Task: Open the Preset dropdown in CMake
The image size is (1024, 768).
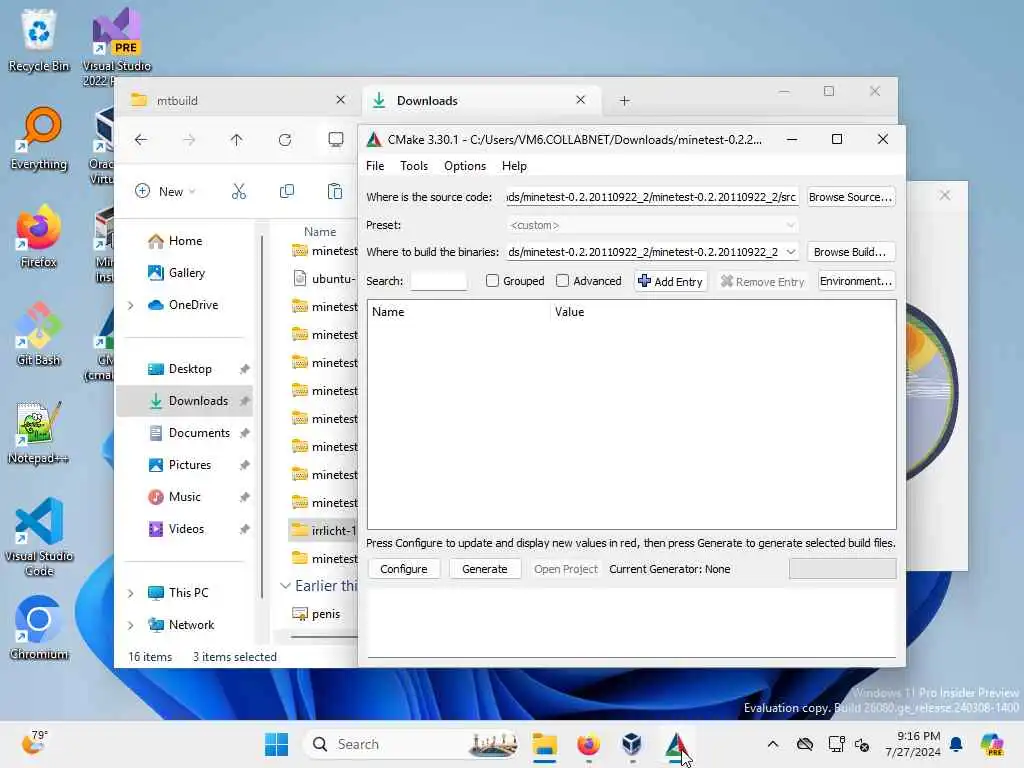Action: pyautogui.click(x=652, y=225)
